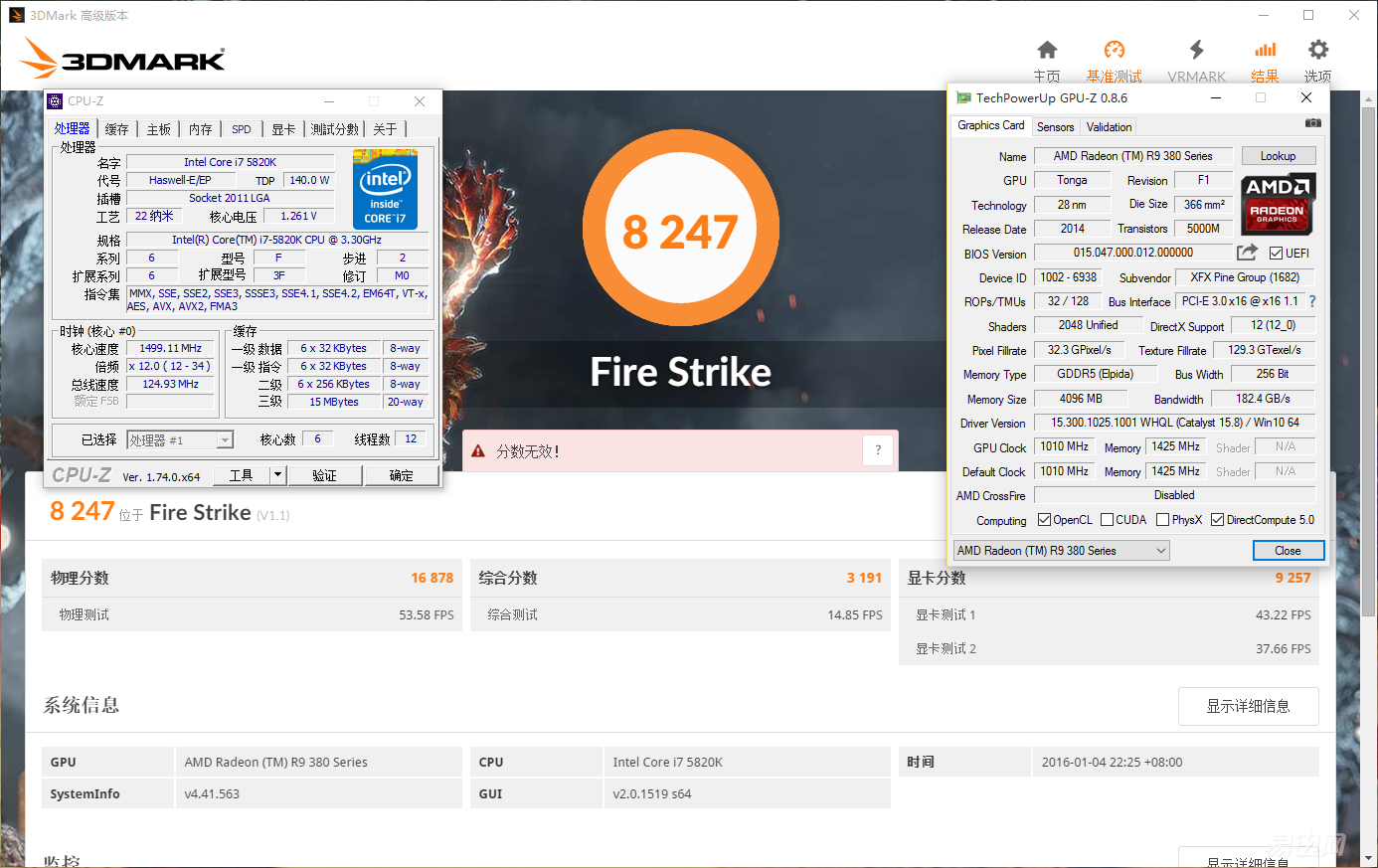This screenshot has height=868, width=1378.
Task: Toggle the UEFI checkbox in GPU-Z
Action: [x=1277, y=253]
